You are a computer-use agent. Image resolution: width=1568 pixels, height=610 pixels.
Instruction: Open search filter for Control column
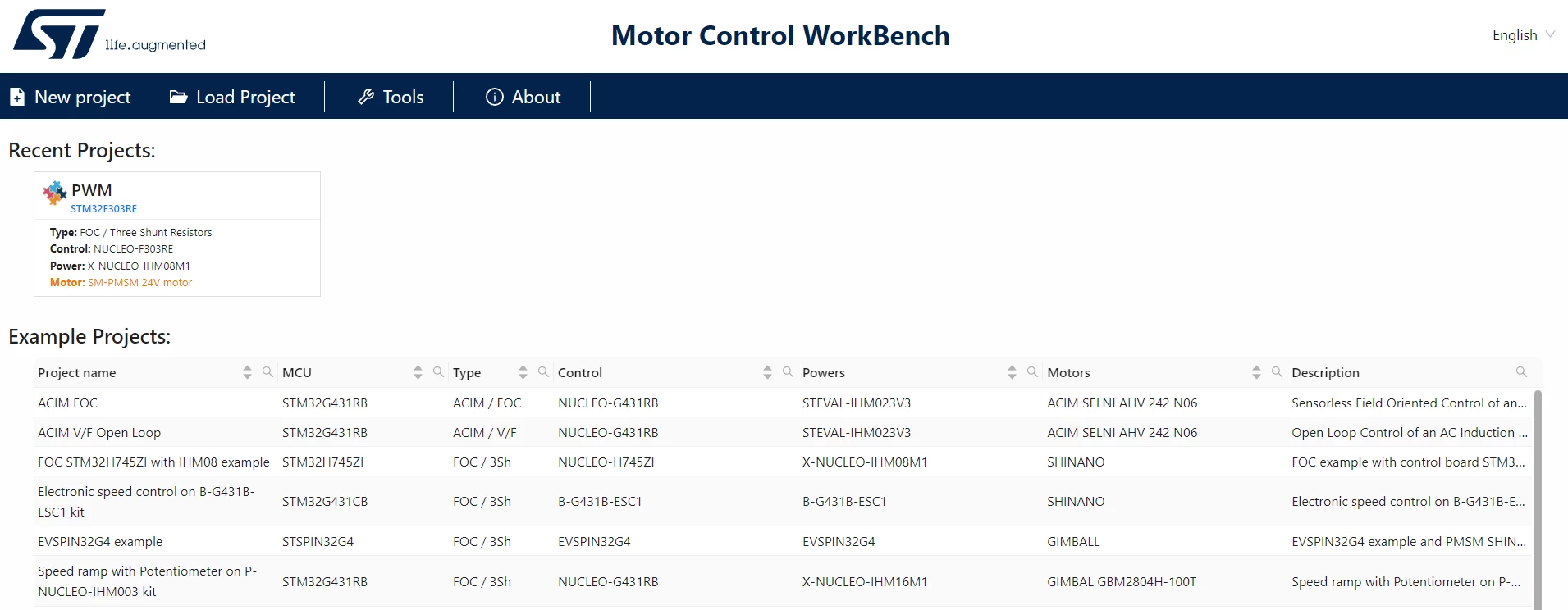788,372
